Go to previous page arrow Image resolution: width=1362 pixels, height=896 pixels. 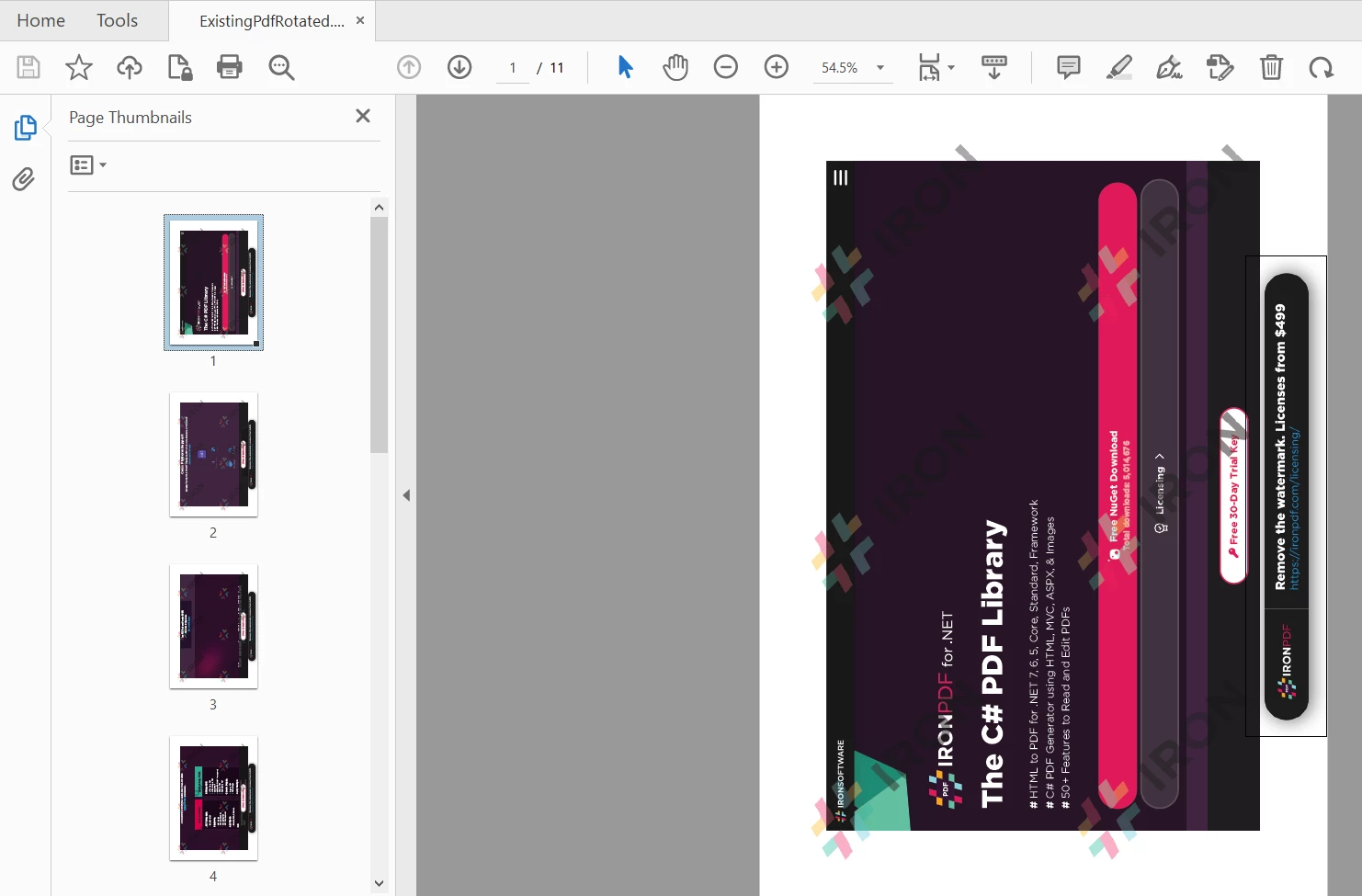(x=409, y=67)
